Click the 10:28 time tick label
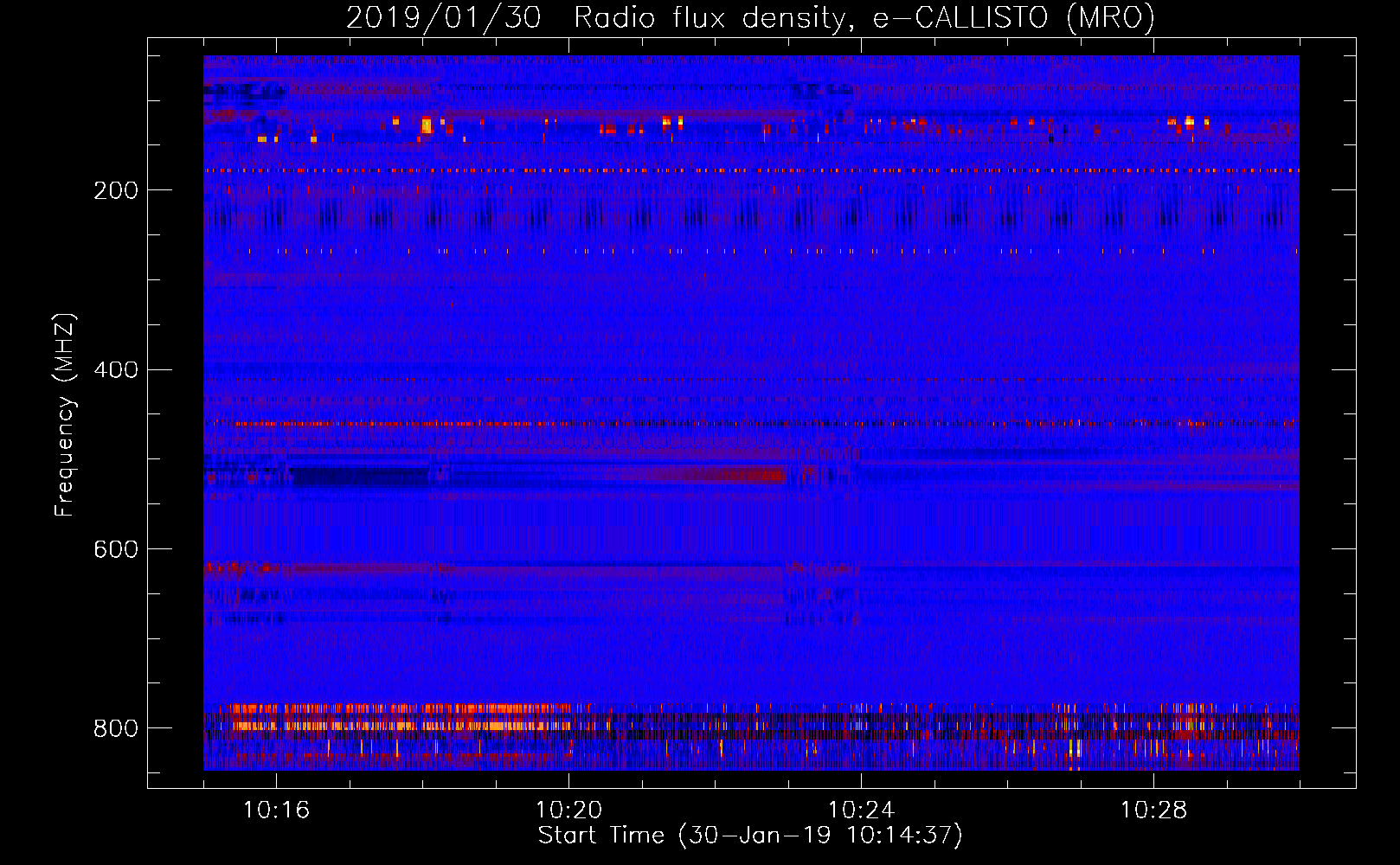This screenshot has width=1400, height=865. (1153, 810)
